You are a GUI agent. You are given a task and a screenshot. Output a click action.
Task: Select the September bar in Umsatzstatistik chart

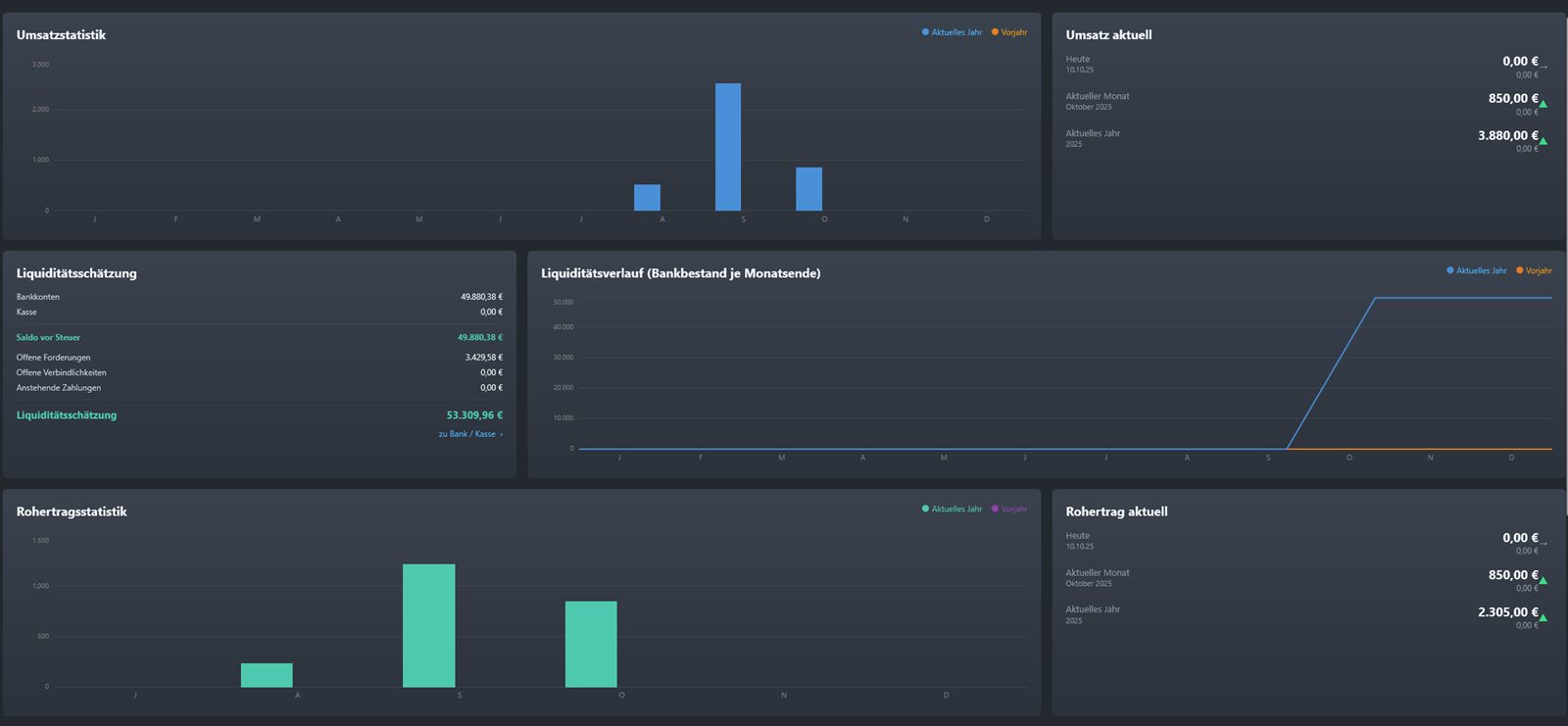point(728,147)
